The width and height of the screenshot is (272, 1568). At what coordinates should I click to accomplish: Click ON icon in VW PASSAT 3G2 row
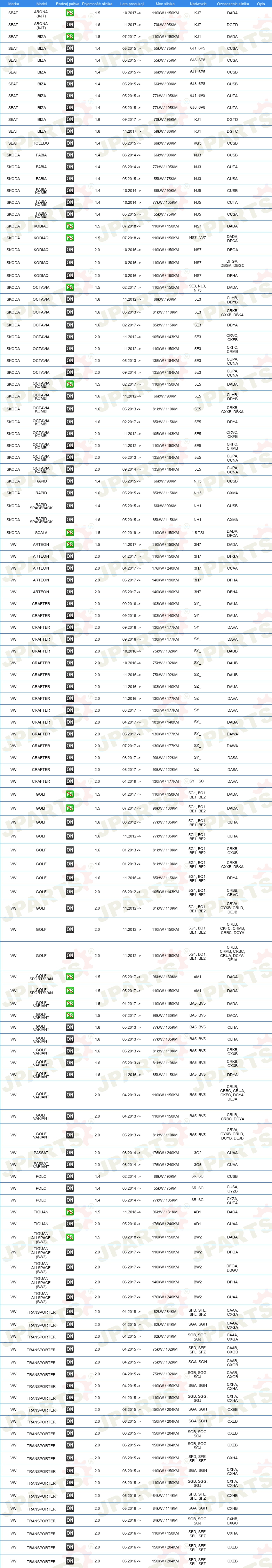click(70, 1152)
